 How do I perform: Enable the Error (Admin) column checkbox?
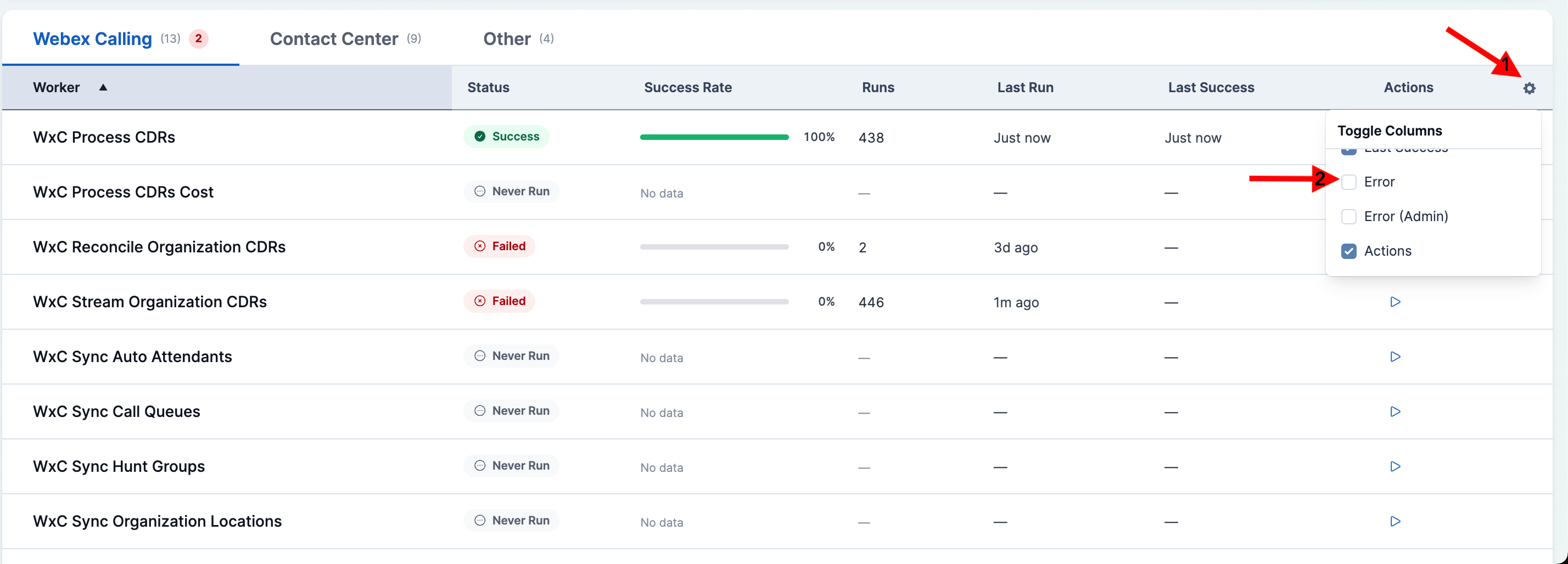[x=1348, y=217]
